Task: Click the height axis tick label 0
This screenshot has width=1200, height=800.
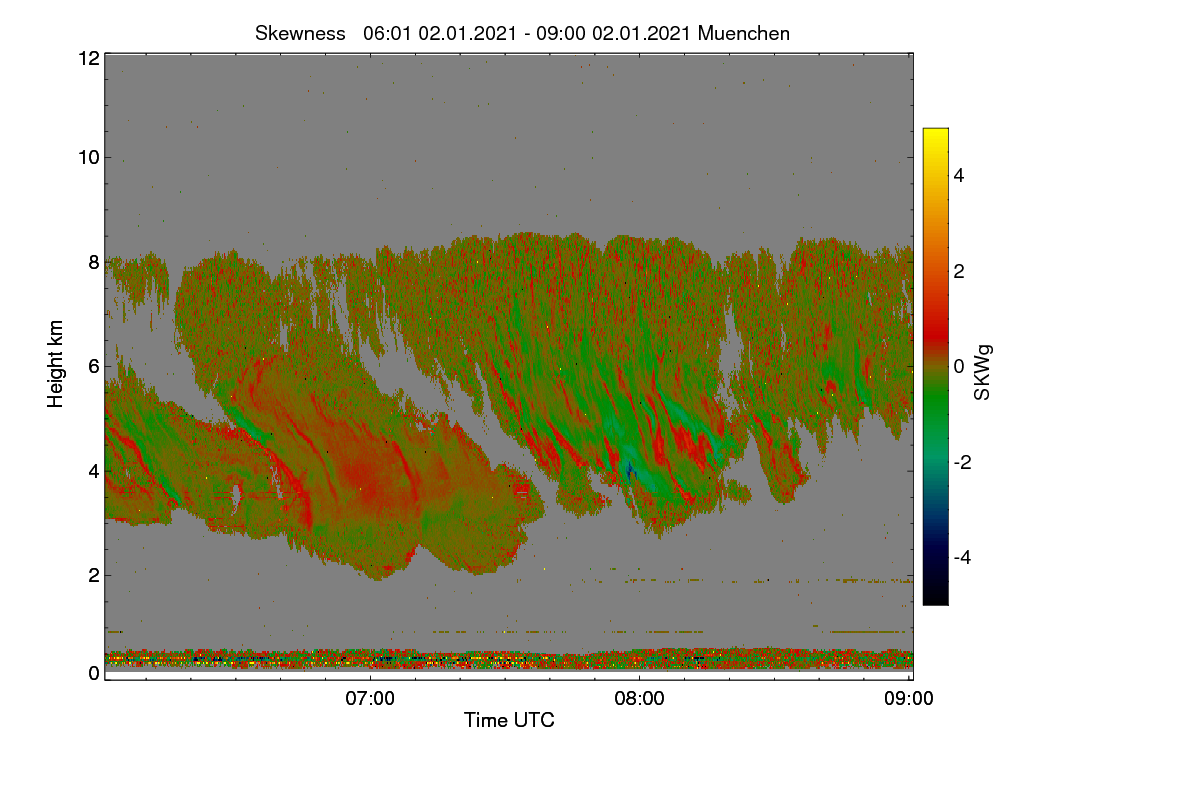Action: click(94, 673)
